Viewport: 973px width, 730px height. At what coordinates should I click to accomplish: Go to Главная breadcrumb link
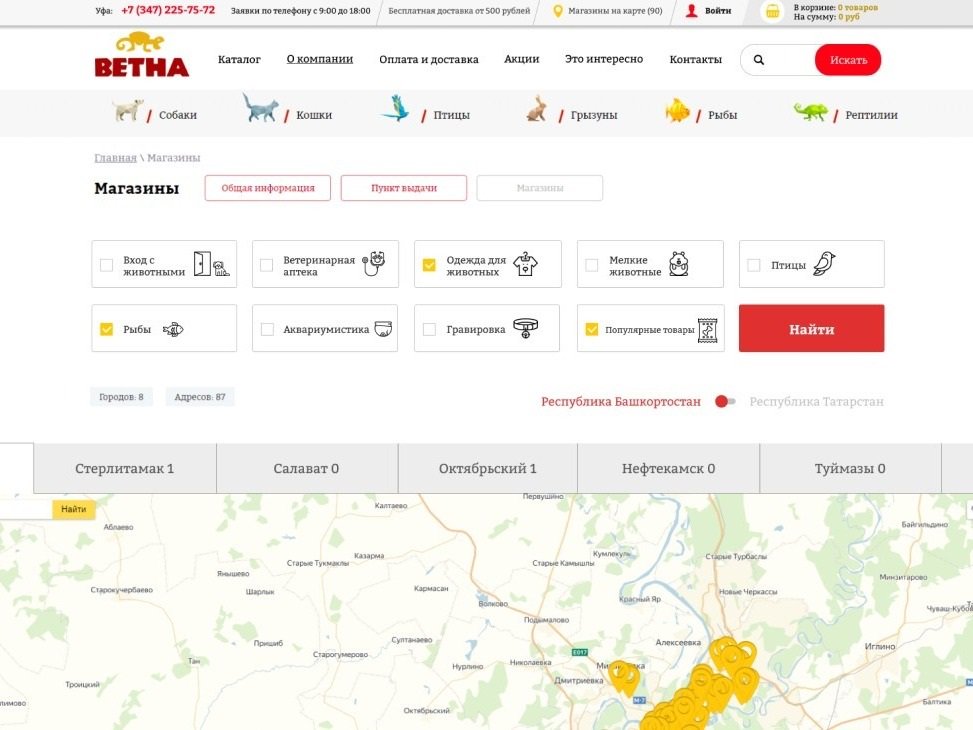pyautogui.click(x=115, y=158)
